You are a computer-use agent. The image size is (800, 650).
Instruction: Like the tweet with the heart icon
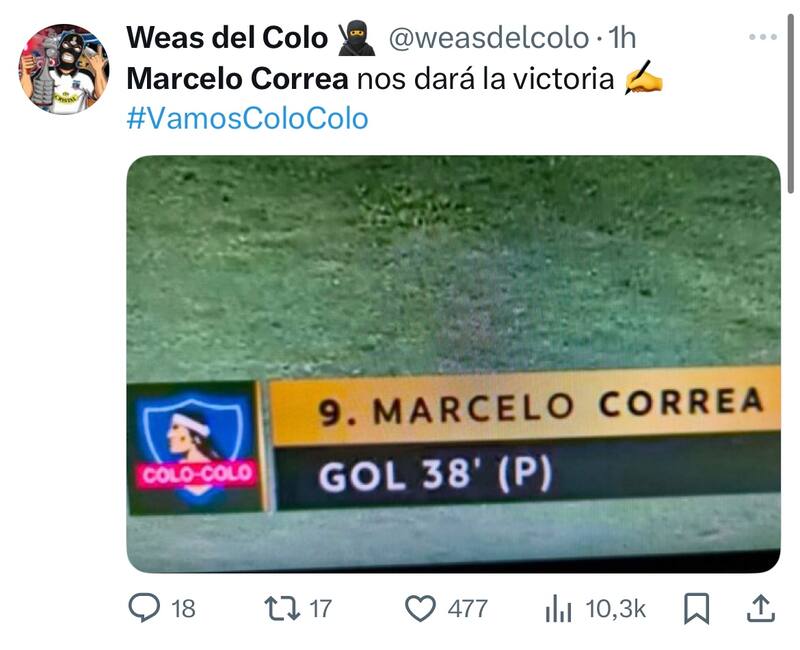pos(420,609)
